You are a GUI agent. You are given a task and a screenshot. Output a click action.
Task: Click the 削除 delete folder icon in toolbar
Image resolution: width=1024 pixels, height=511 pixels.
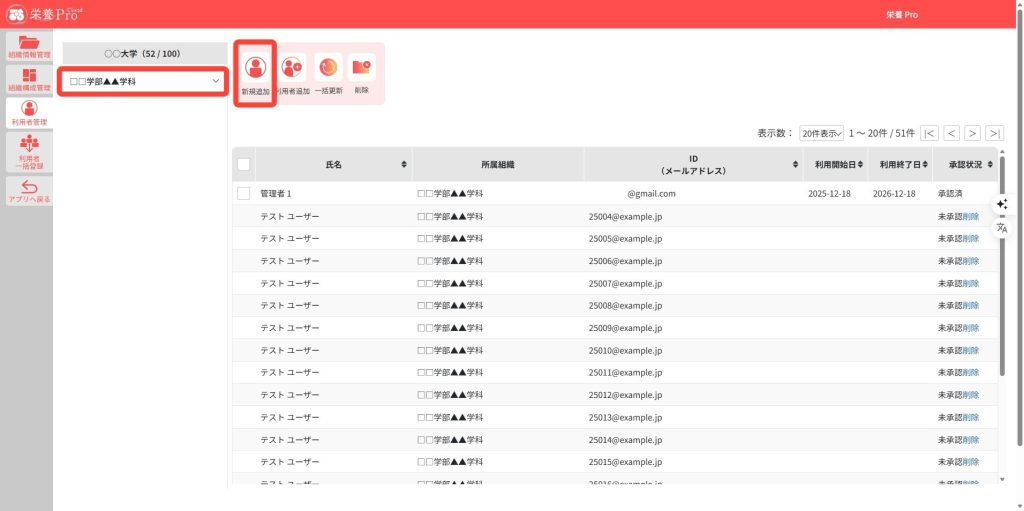click(x=361, y=68)
